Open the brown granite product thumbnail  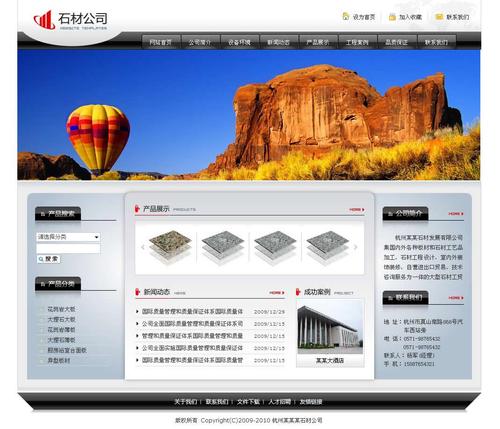pyautogui.click(x=170, y=247)
